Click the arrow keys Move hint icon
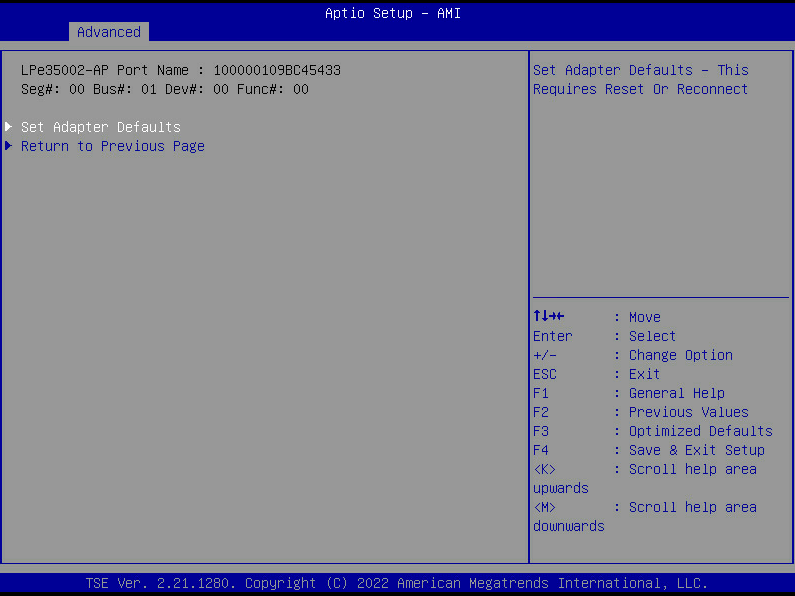795x596 pixels. 549,316
